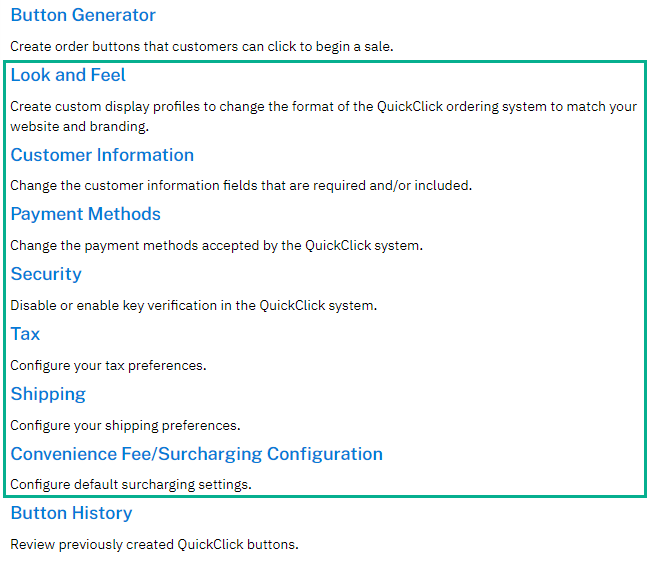The image size is (651, 565).
Task: Click 'Review previously created QuickClick buttons' text
Action: click(154, 545)
